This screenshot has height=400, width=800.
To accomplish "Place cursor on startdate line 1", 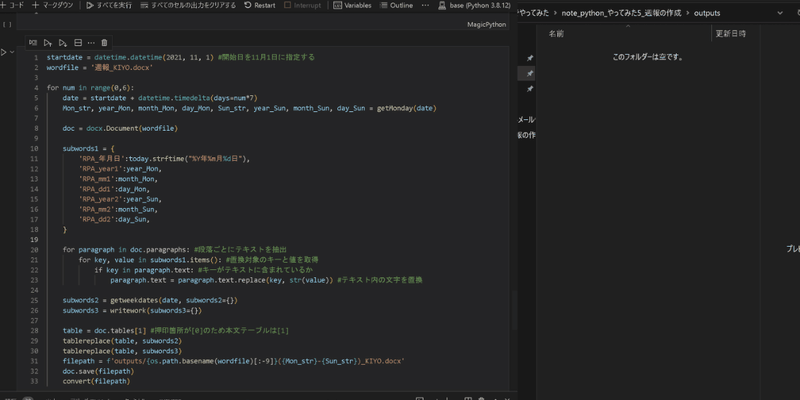I will point(181,57).
